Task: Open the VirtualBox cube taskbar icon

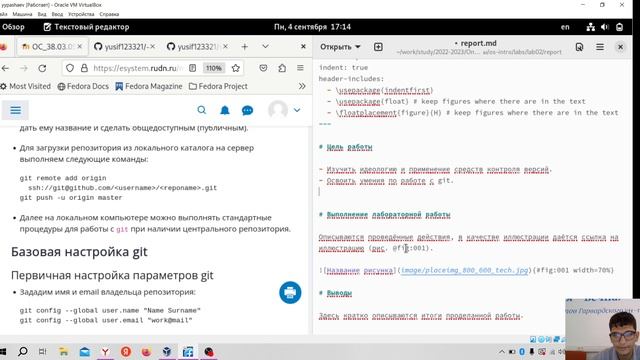Action: pyautogui.click(x=167, y=351)
